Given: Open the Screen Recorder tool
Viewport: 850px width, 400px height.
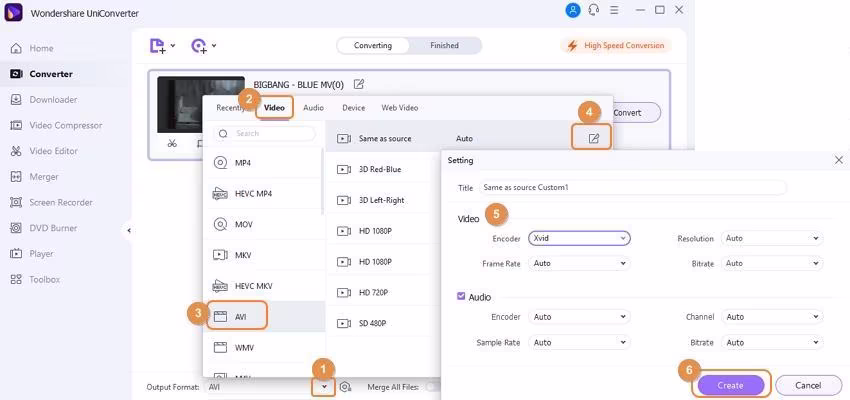Looking at the screenshot, I should (51, 202).
